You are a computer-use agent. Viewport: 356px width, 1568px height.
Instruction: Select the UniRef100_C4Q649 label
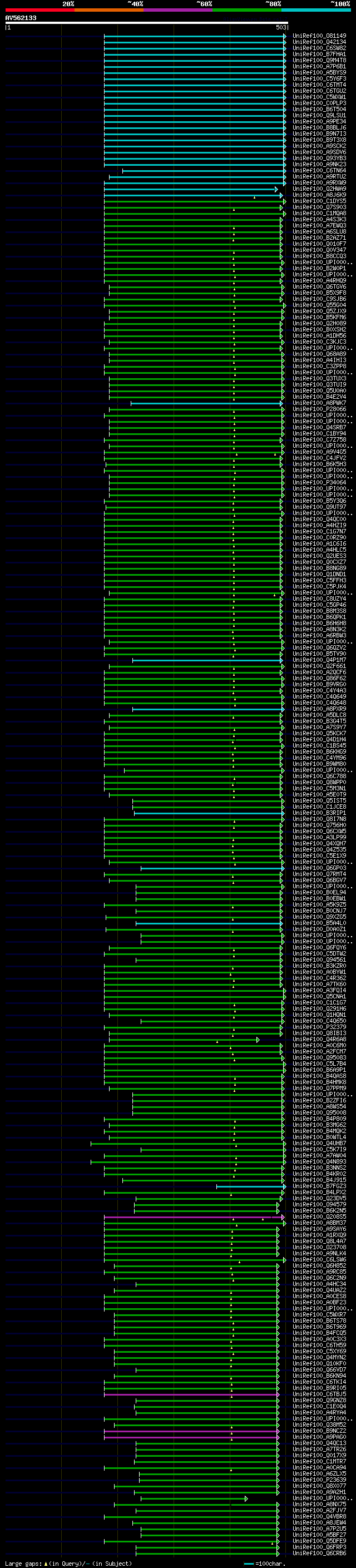point(319,696)
